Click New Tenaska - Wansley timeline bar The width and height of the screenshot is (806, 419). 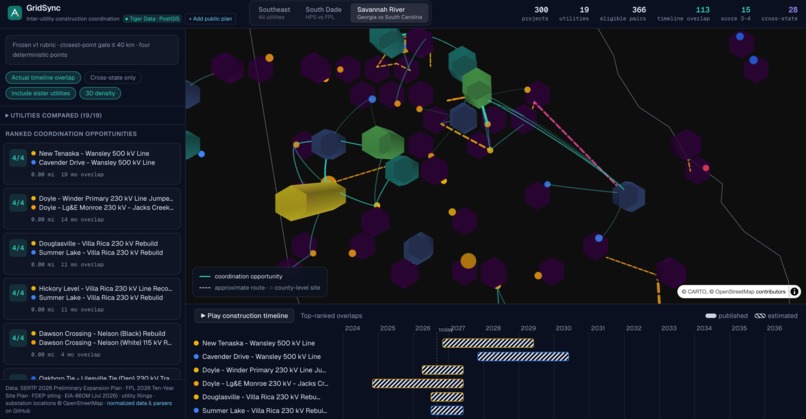tap(488, 343)
